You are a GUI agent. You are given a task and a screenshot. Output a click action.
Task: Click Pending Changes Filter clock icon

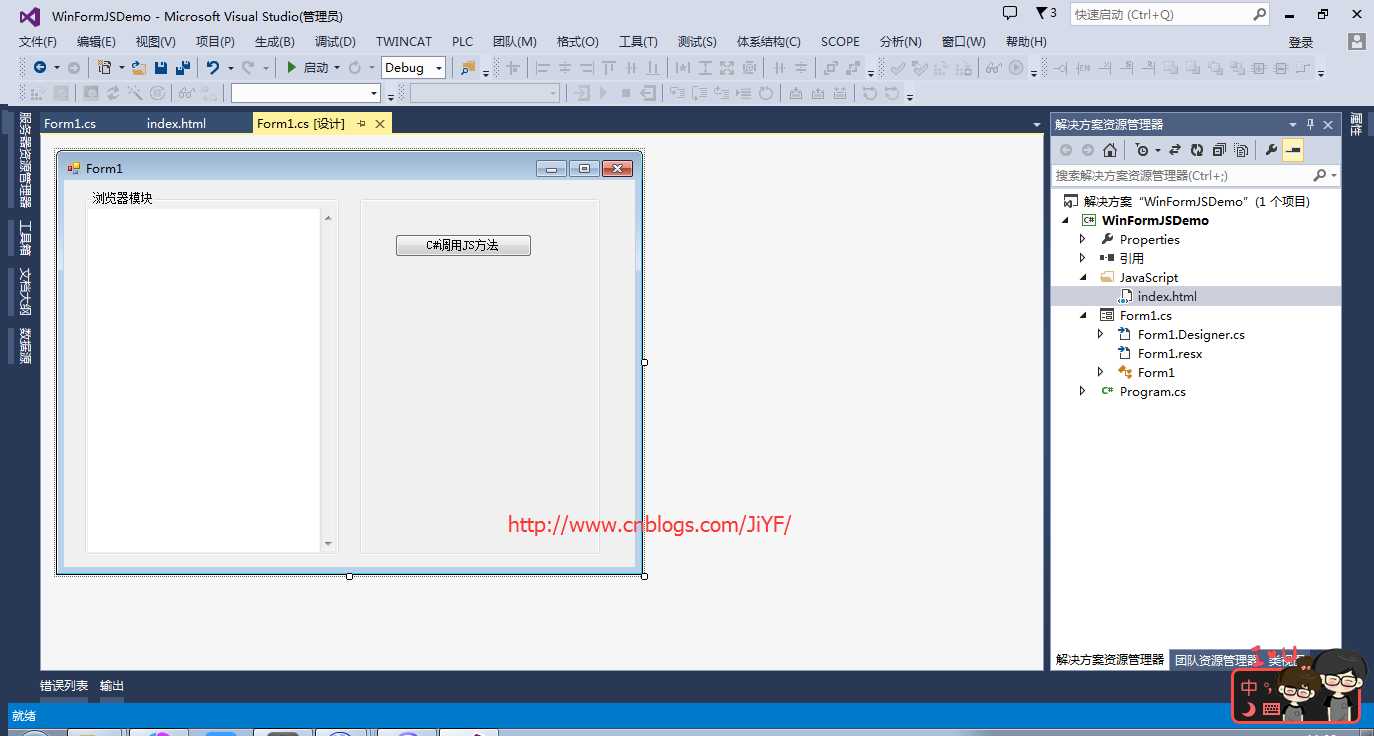(x=1142, y=150)
